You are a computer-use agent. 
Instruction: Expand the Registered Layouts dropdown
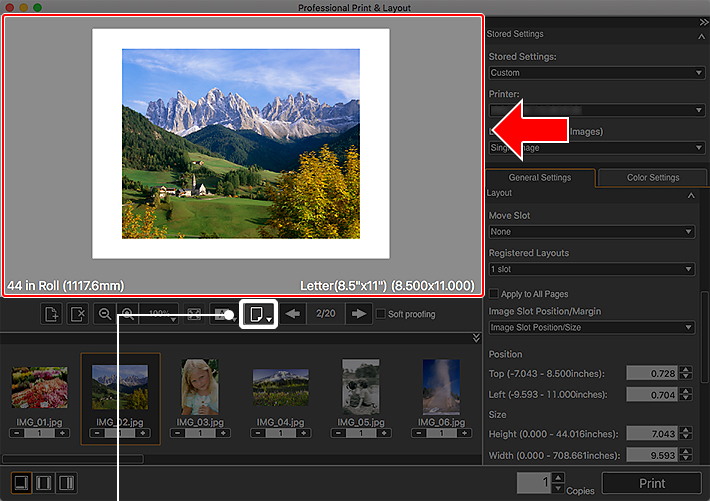[x=591, y=269]
